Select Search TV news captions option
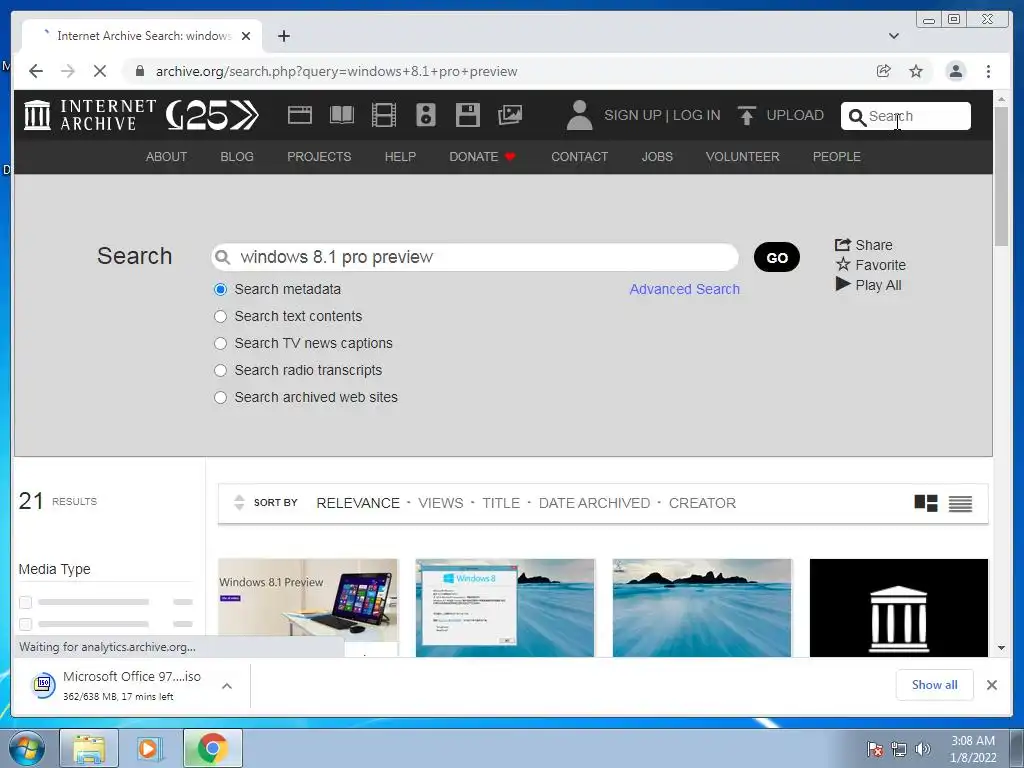 click(x=221, y=344)
